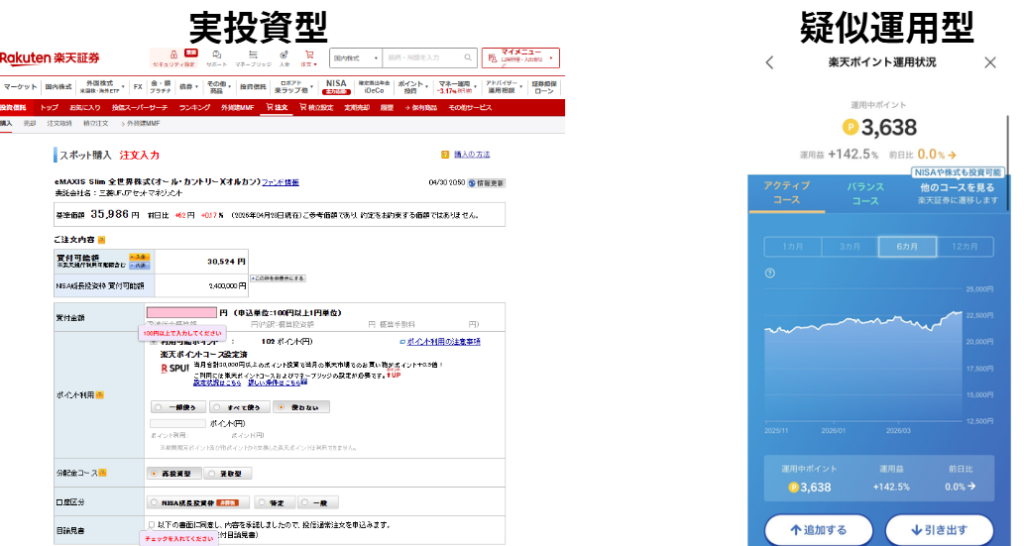
Task: Click the 購入の方法 link
Action: pyautogui.click(x=472, y=155)
